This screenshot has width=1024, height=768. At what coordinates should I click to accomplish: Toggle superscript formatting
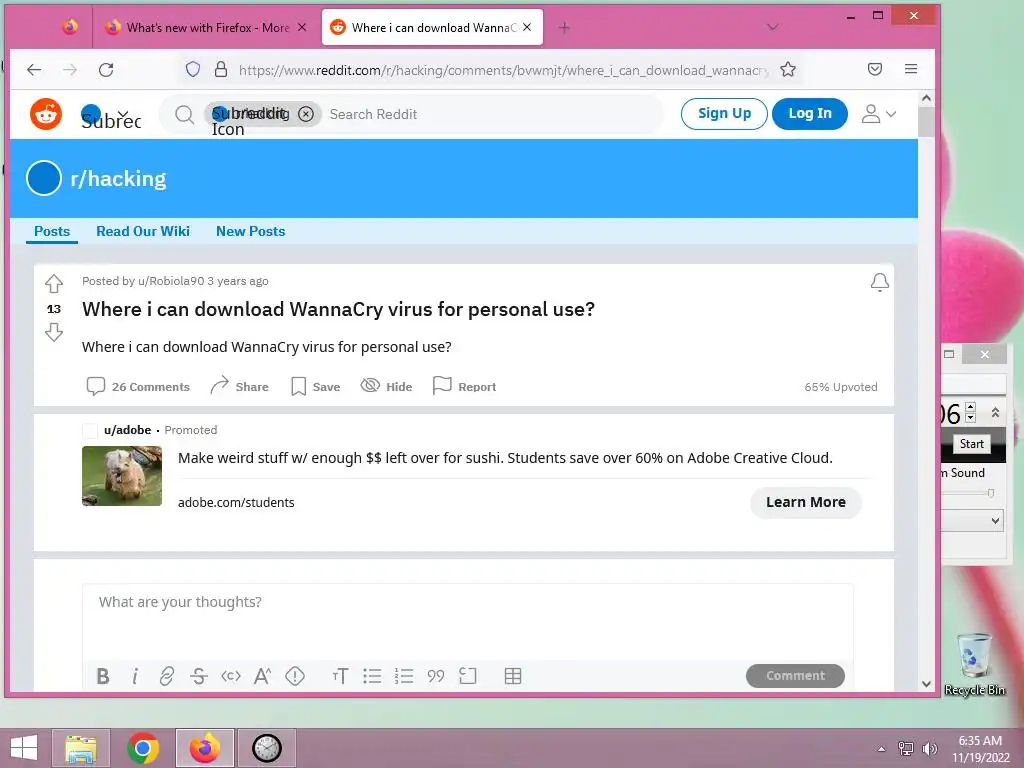263,676
